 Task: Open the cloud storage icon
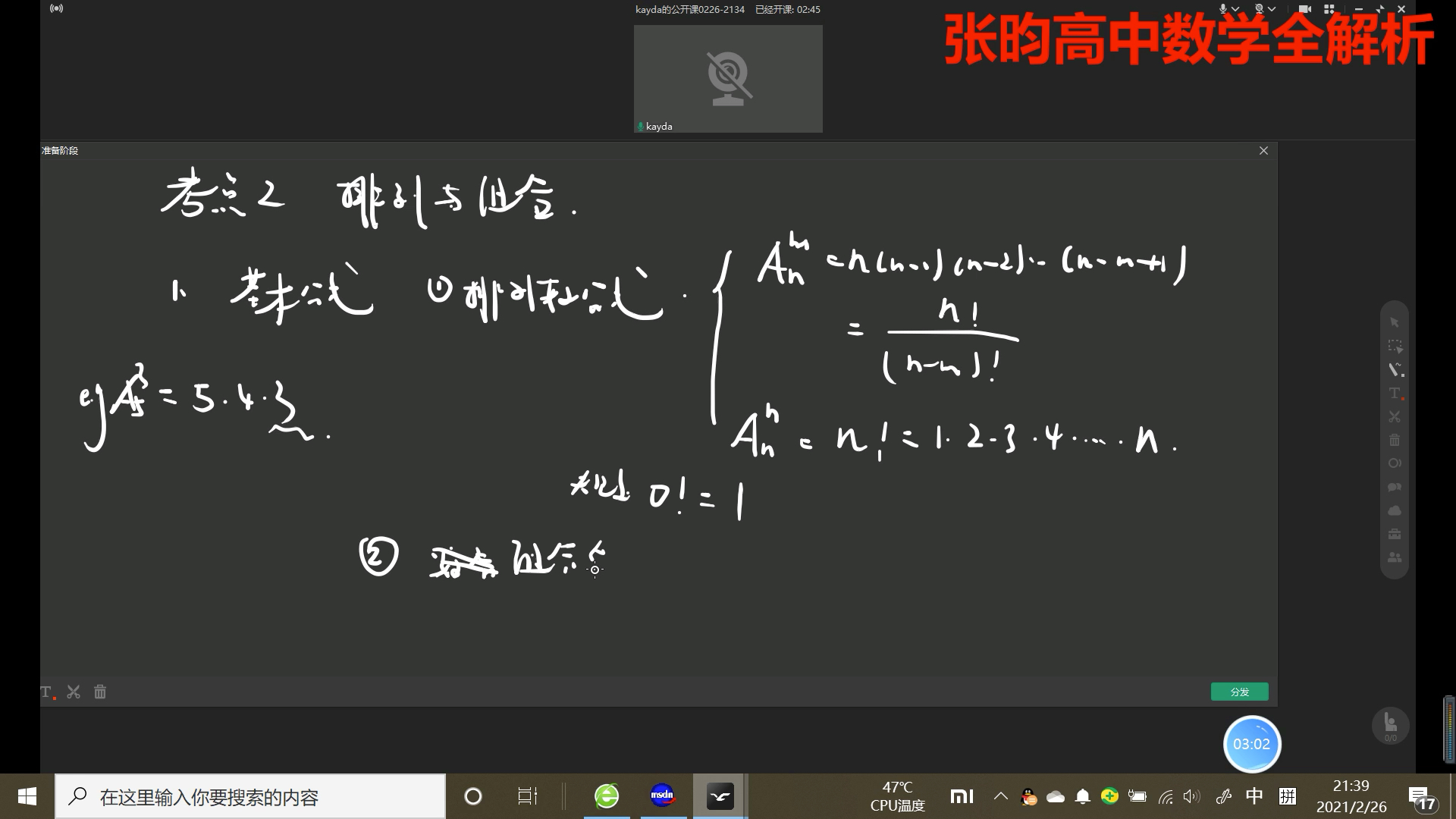[x=1395, y=510]
